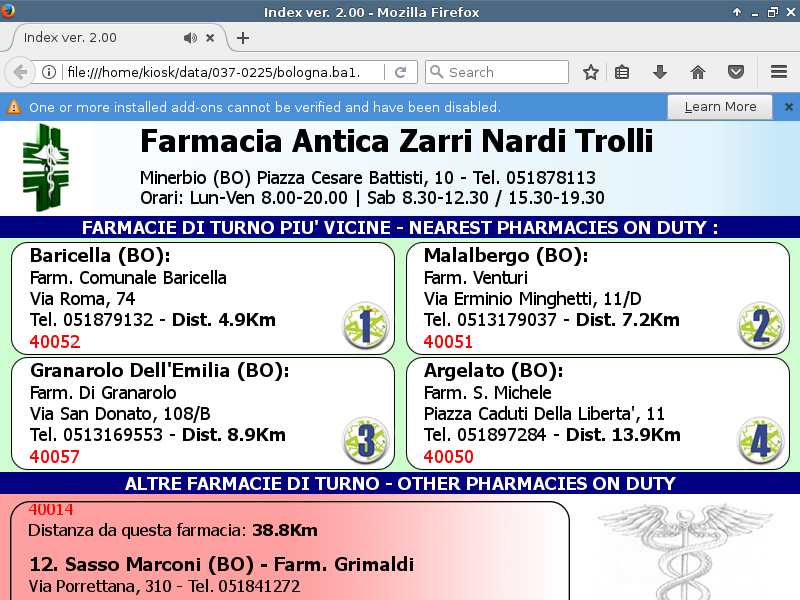Reload the current page

pos(400,72)
